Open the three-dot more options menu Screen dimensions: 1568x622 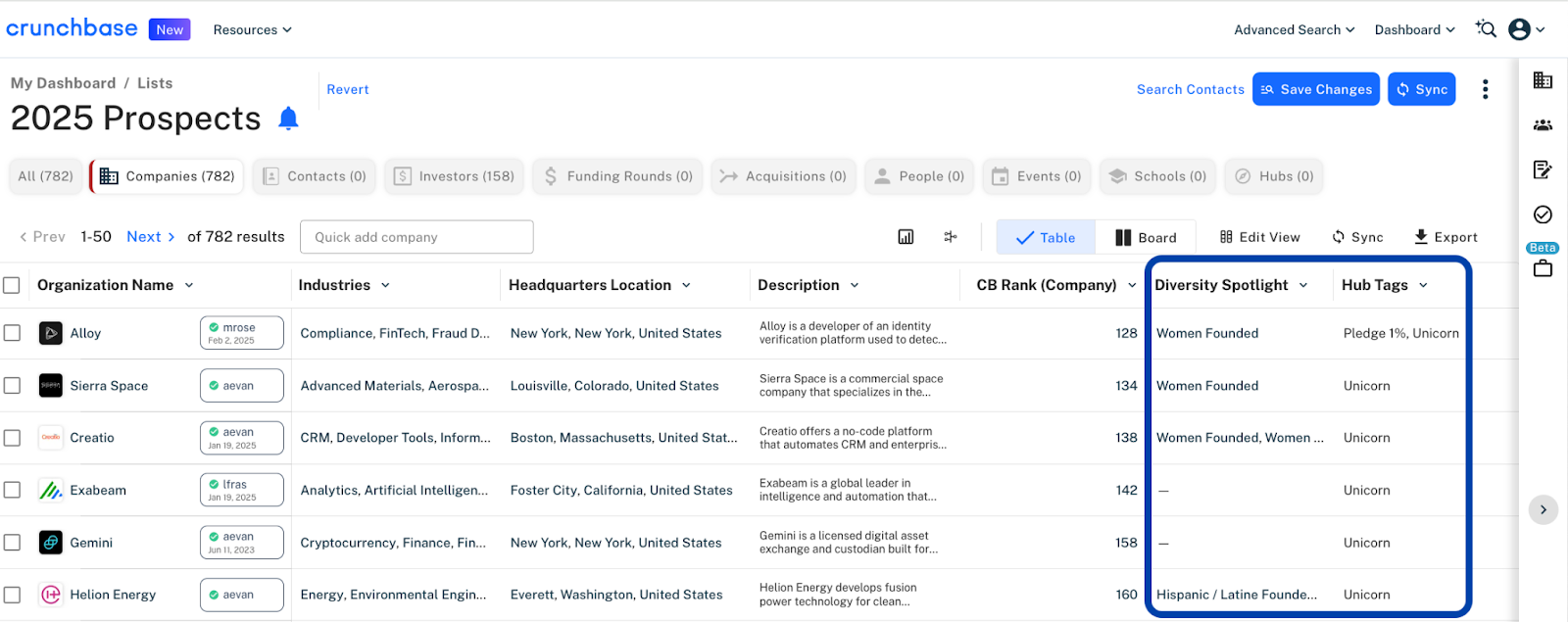(x=1486, y=89)
